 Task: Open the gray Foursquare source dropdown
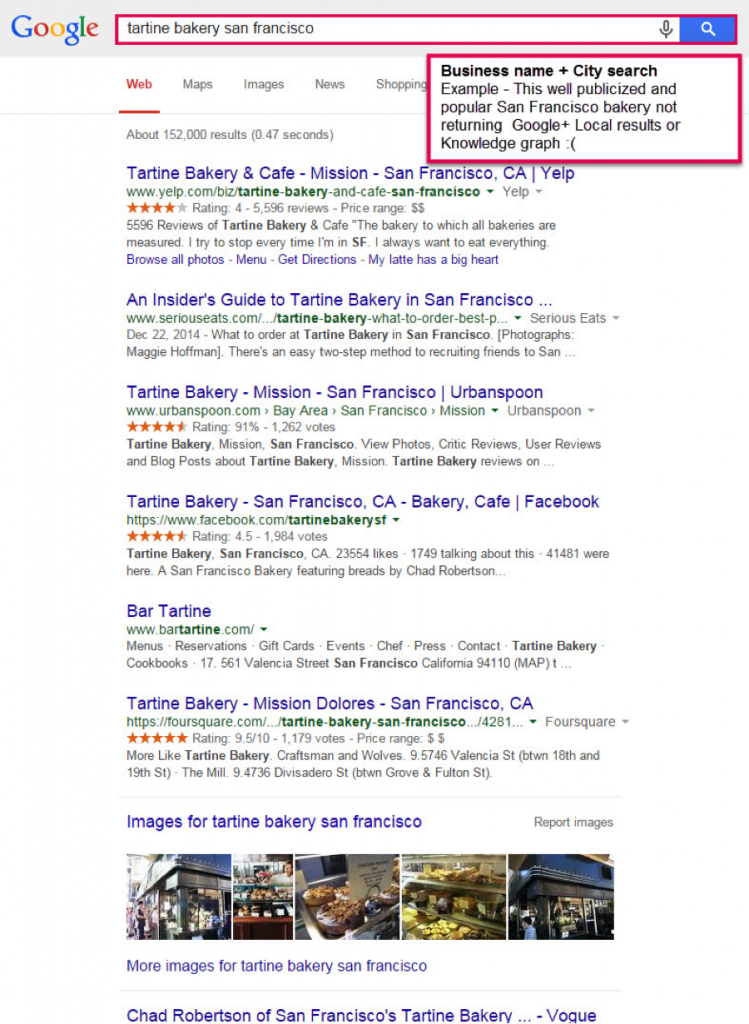625,722
